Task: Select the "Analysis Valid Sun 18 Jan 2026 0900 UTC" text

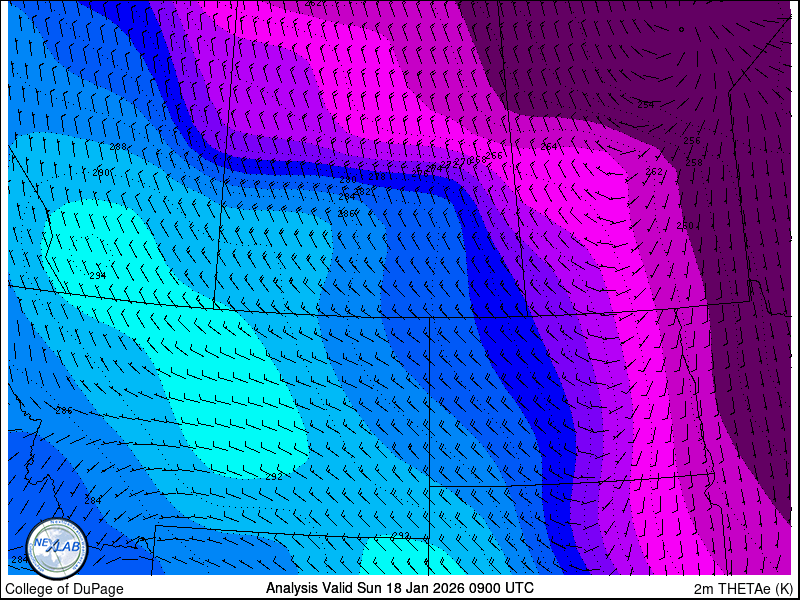Action: pos(399,588)
